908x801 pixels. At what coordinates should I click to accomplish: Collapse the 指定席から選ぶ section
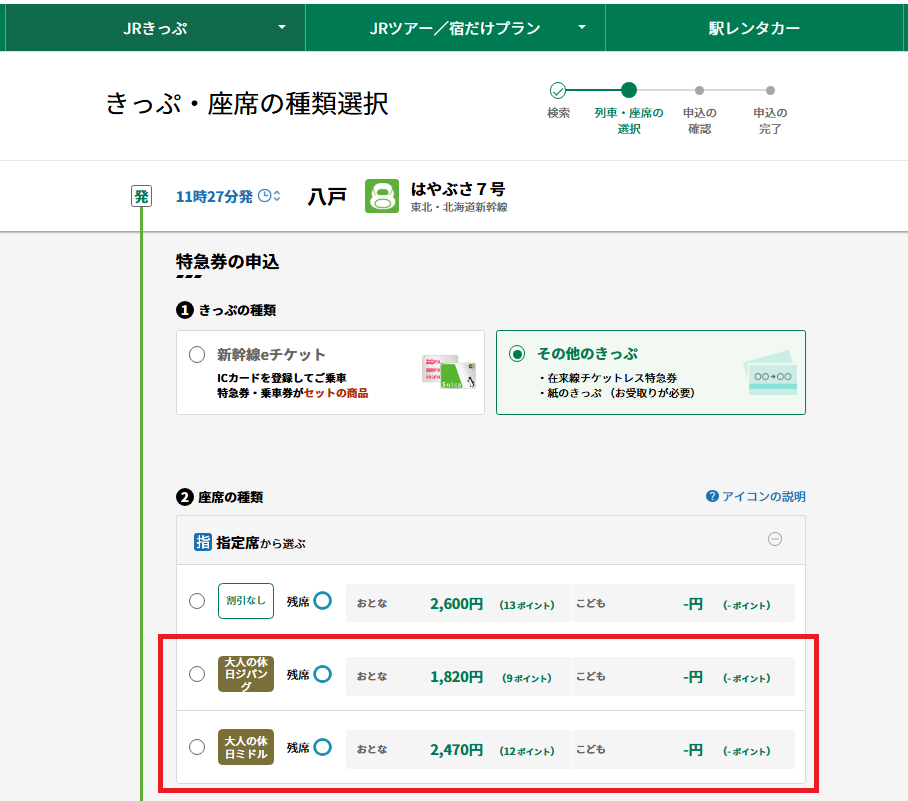pos(774,539)
